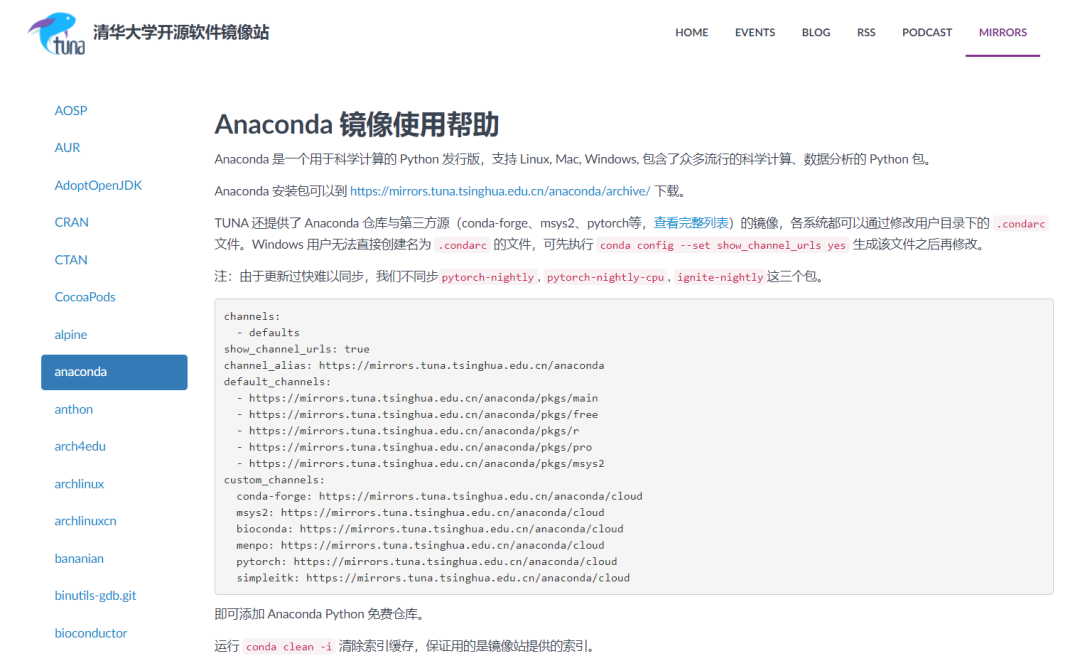Viewport: 1080px width, 656px height.
Task: Click the ignite-nightly code tag
Action: click(720, 277)
